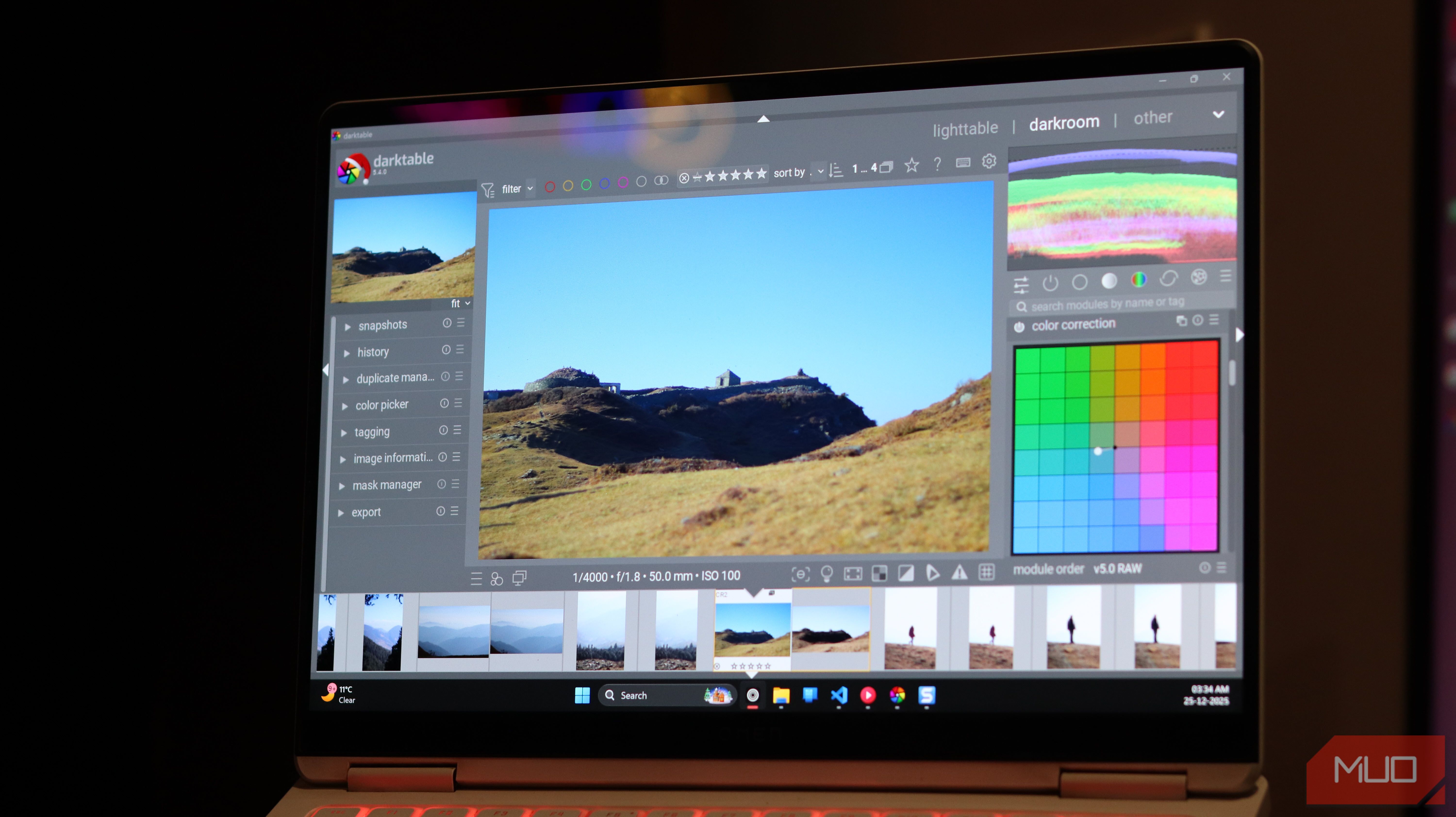Open the sort by dropdown
This screenshot has width=1456, height=817.
[821, 171]
